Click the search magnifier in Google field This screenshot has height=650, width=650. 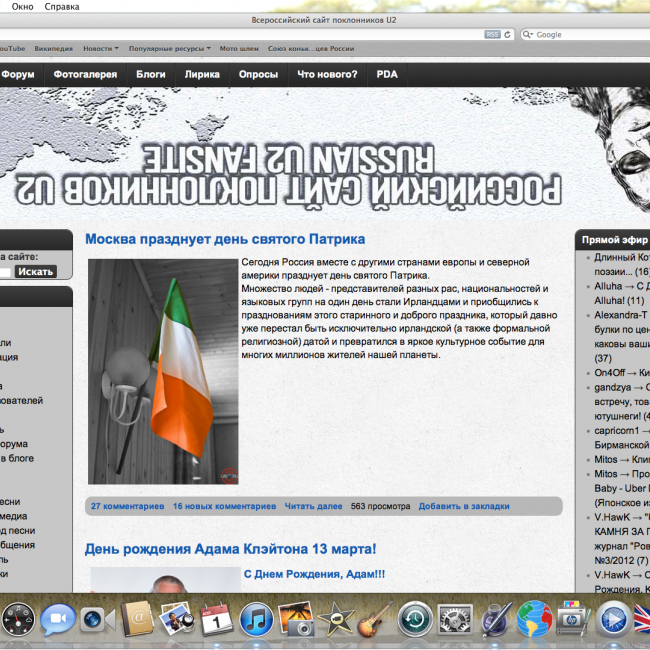point(527,34)
